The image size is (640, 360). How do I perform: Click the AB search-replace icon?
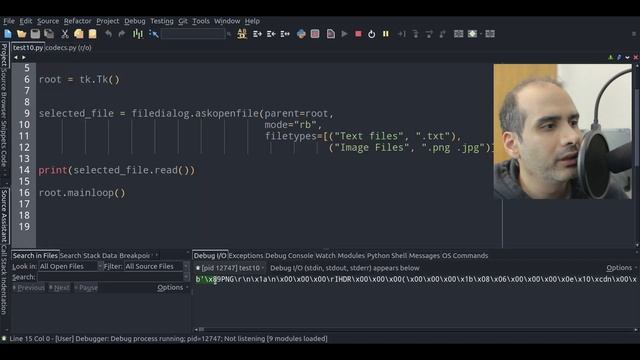(x=242, y=34)
